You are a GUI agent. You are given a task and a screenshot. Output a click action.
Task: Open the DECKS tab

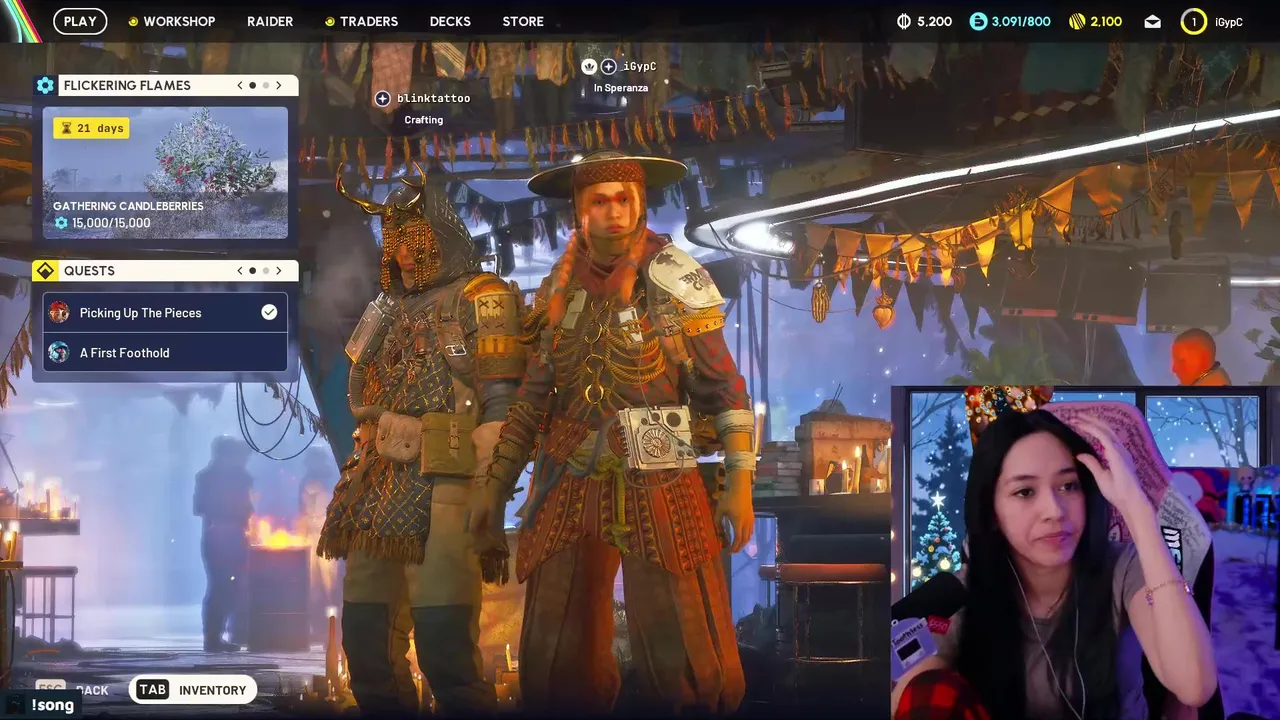[450, 21]
